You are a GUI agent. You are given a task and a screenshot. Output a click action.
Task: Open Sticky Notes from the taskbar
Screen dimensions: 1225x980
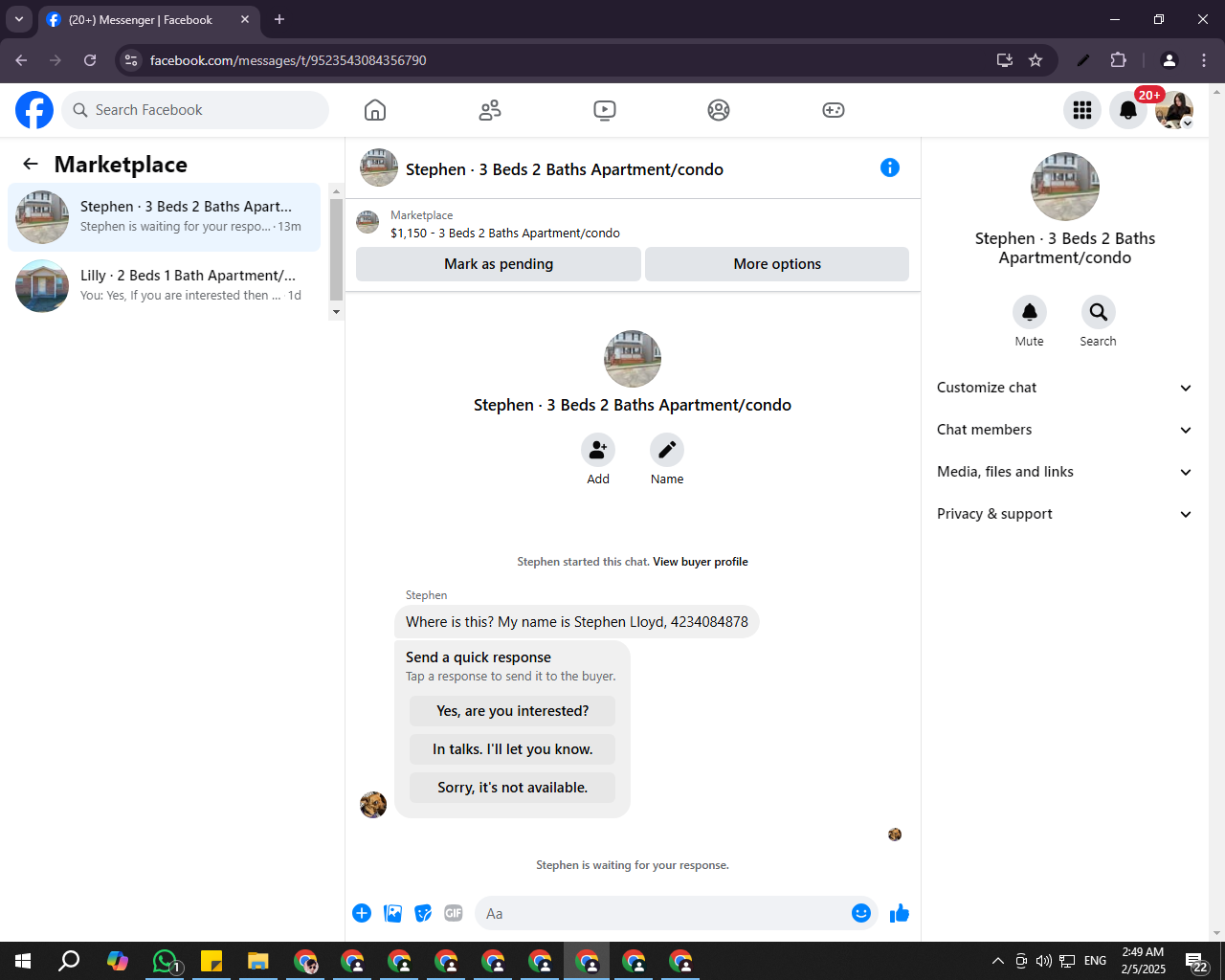coord(212,961)
